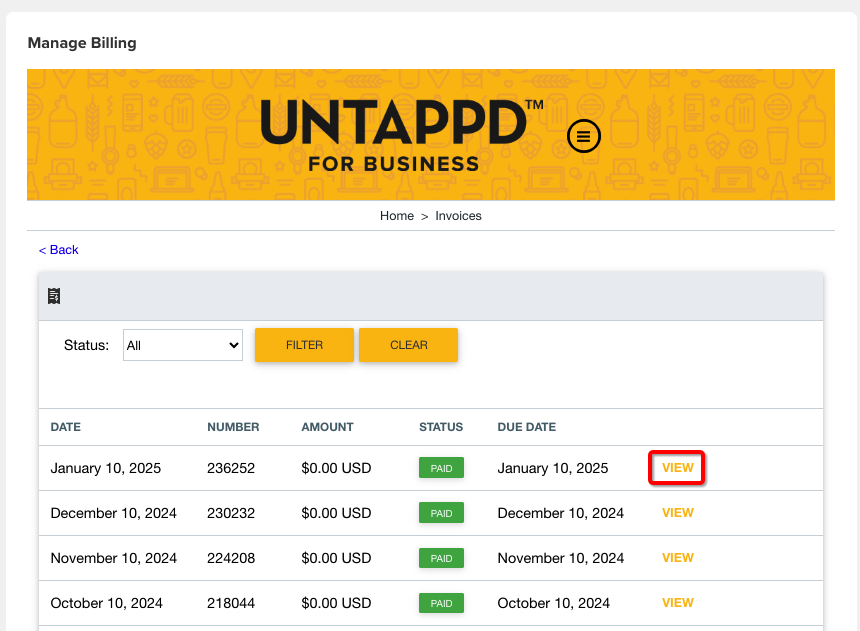
Task: View invoice 224208
Action: tap(677, 557)
